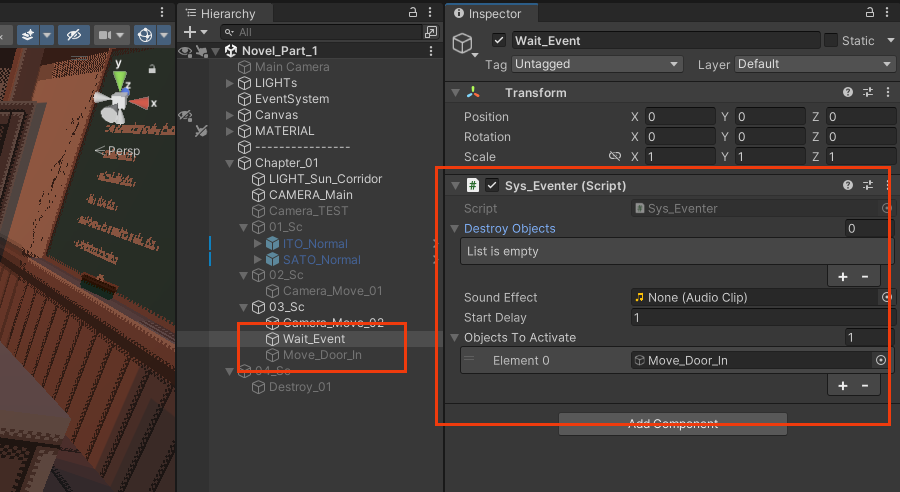This screenshot has width=900, height=492.
Task: Open Sys_Eventer component preset settings icon
Action: 868,185
